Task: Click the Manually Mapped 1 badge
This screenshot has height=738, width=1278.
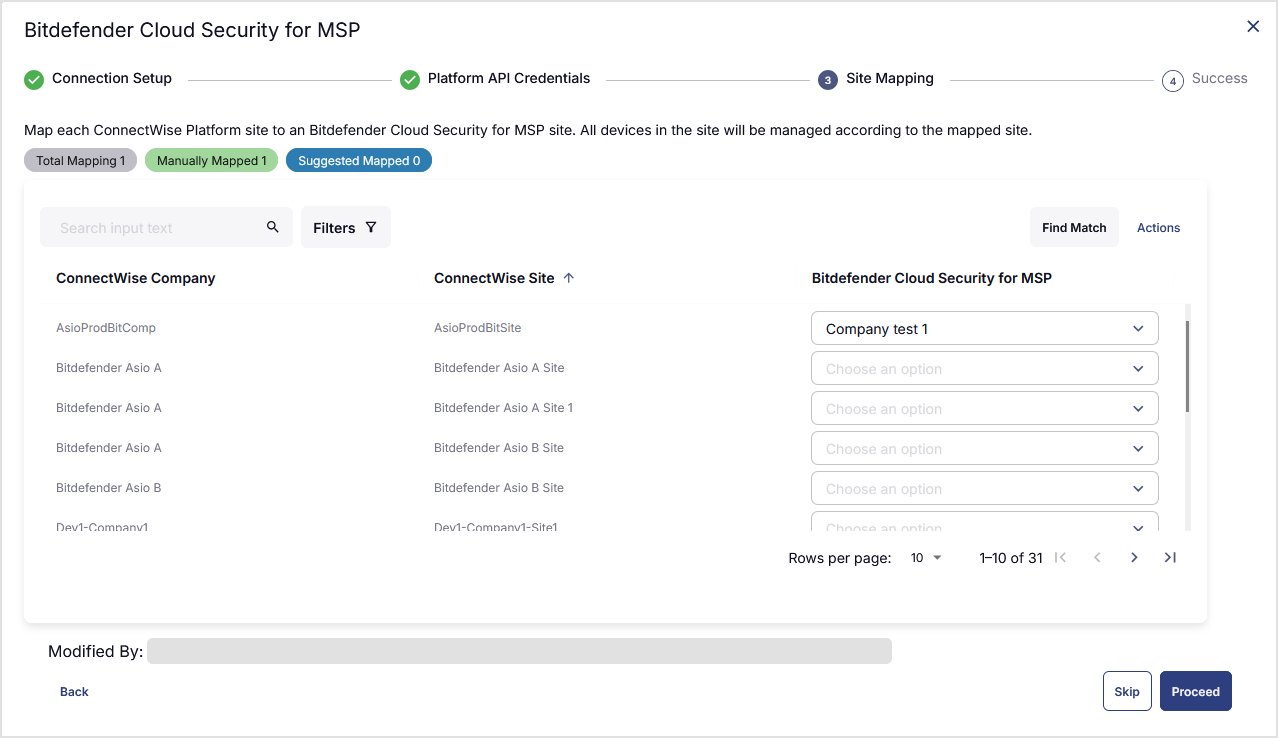Action: pyautogui.click(x=211, y=160)
